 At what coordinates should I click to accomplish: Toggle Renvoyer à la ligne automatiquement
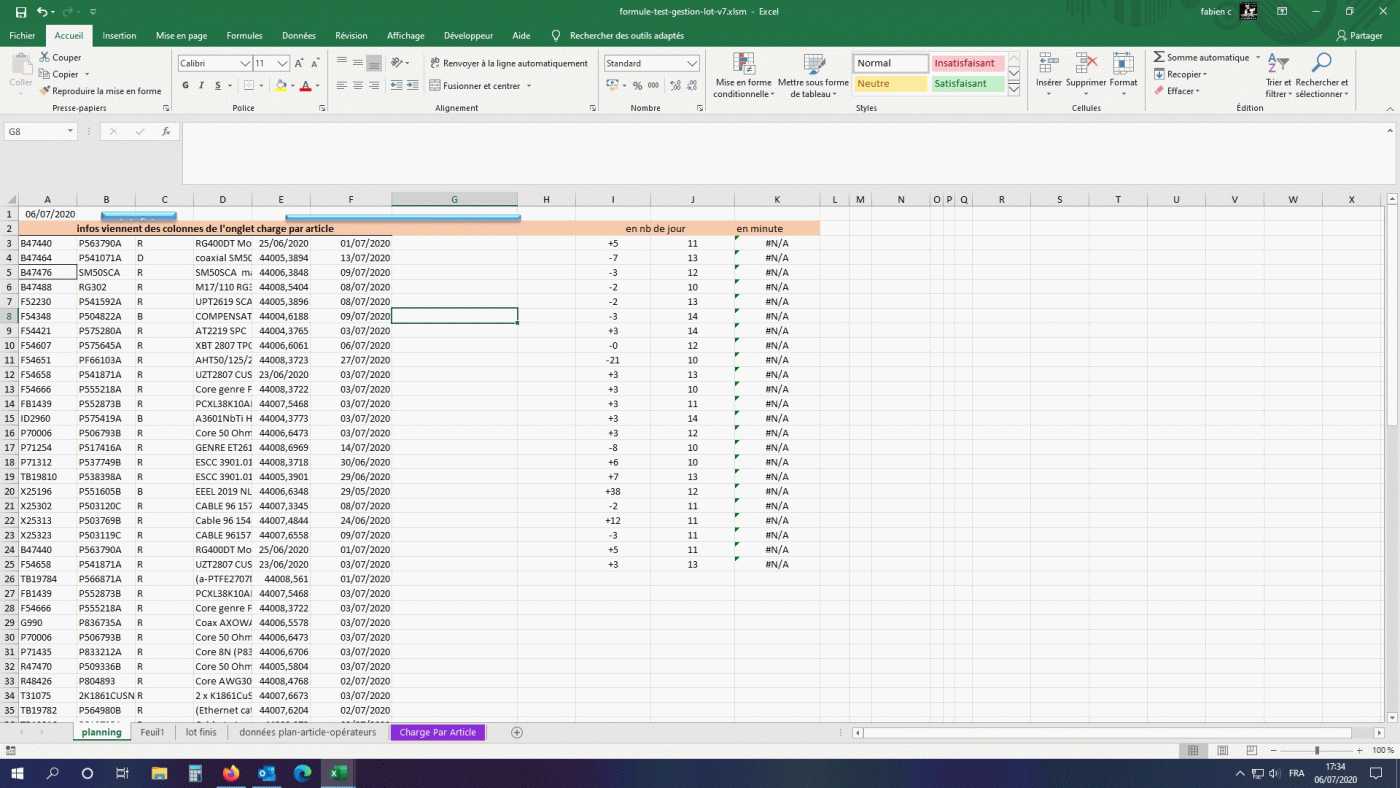click(x=508, y=63)
